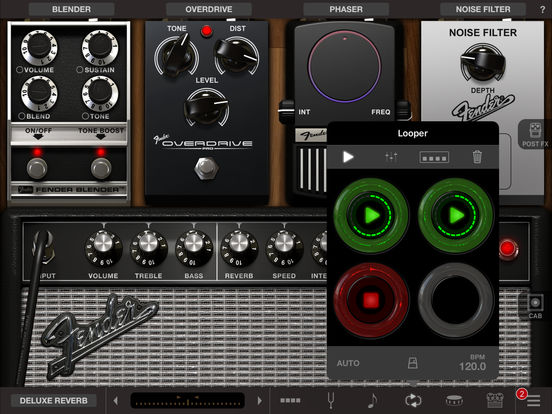Adjust the amp VOLUME knob
Viewport: 552px width, 414px height.
(x=103, y=248)
